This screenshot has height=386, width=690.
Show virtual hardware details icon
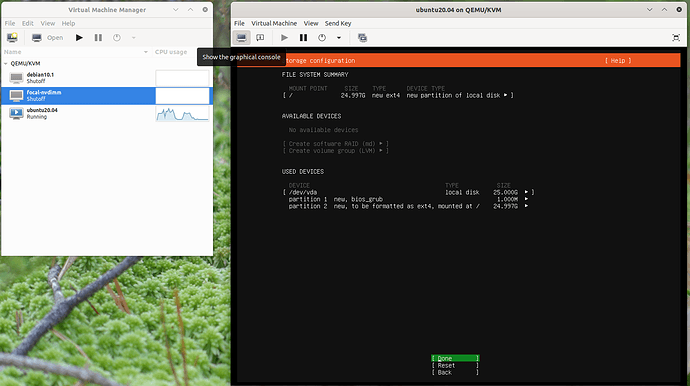tap(260, 37)
